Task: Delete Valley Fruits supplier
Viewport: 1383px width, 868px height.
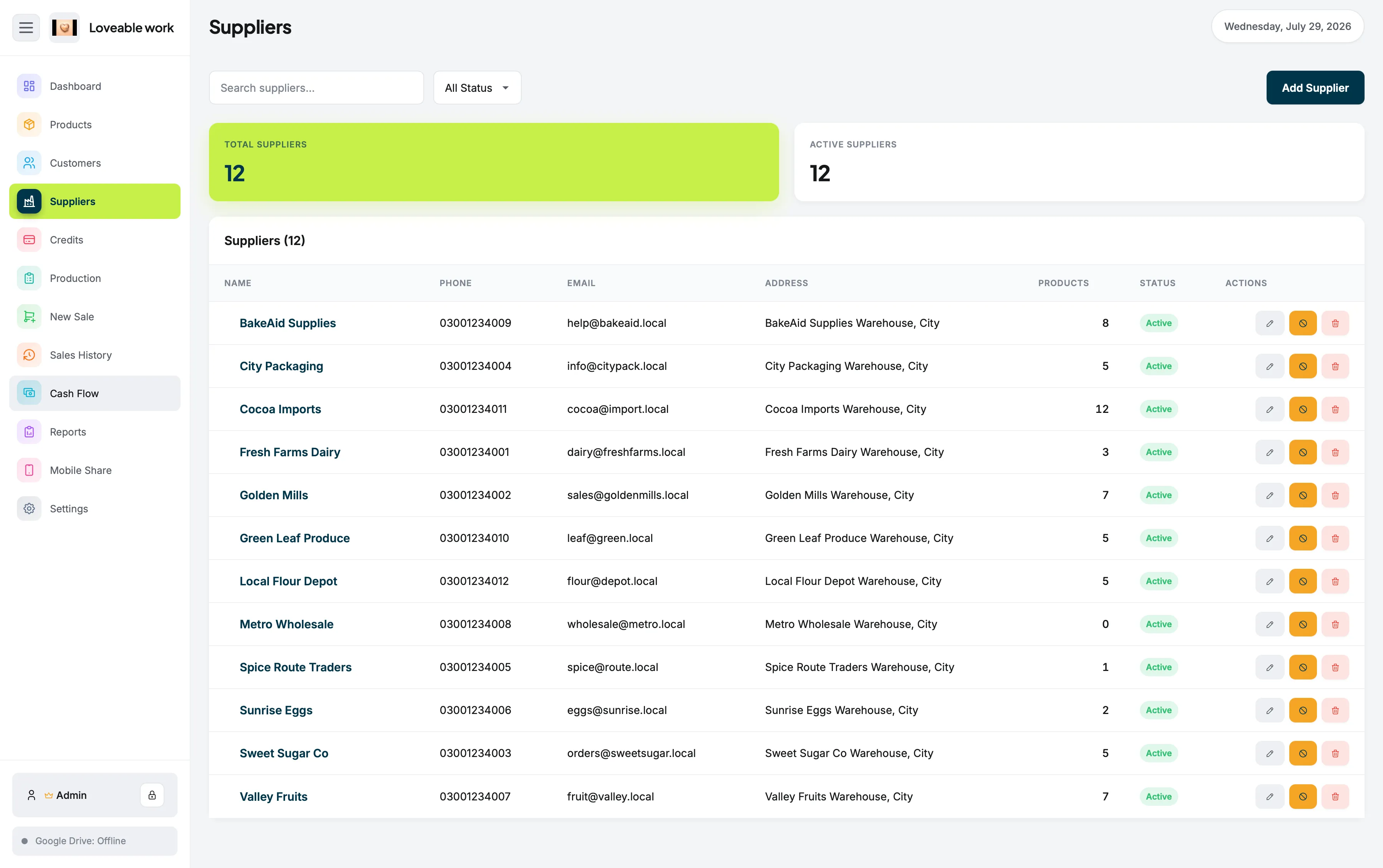Action: click(x=1335, y=796)
